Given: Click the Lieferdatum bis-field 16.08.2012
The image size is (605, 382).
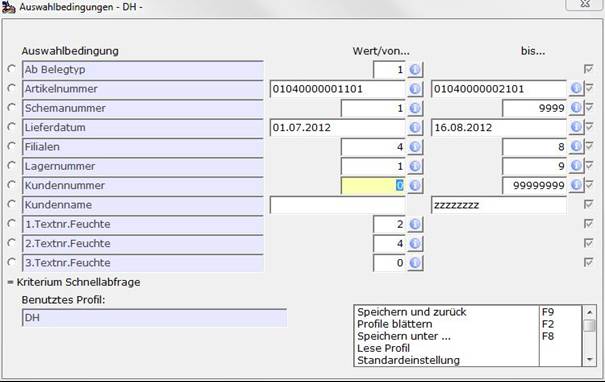Looking at the screenshot, I should 499,128.
